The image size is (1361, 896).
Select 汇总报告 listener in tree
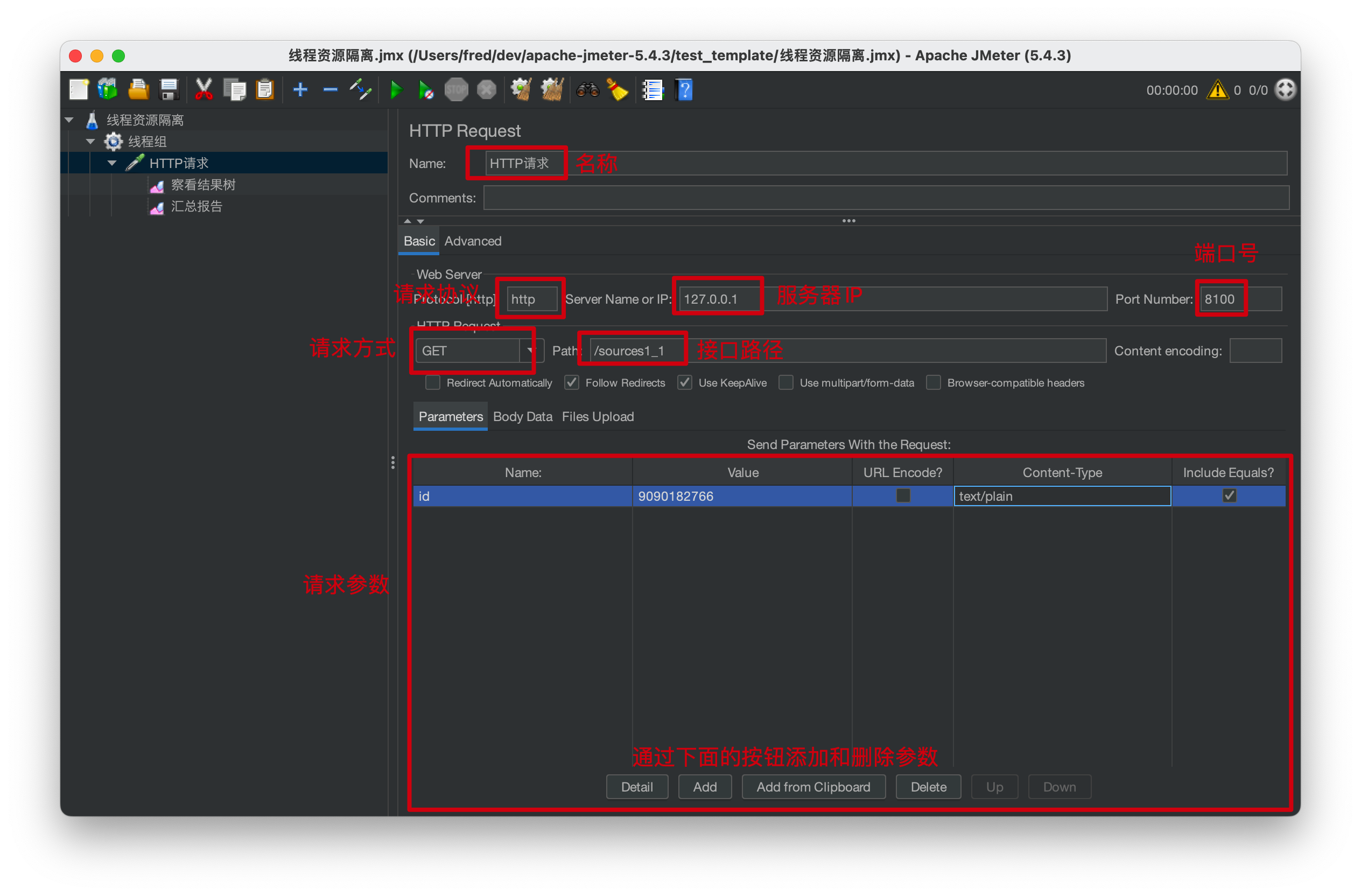[196, 206]
